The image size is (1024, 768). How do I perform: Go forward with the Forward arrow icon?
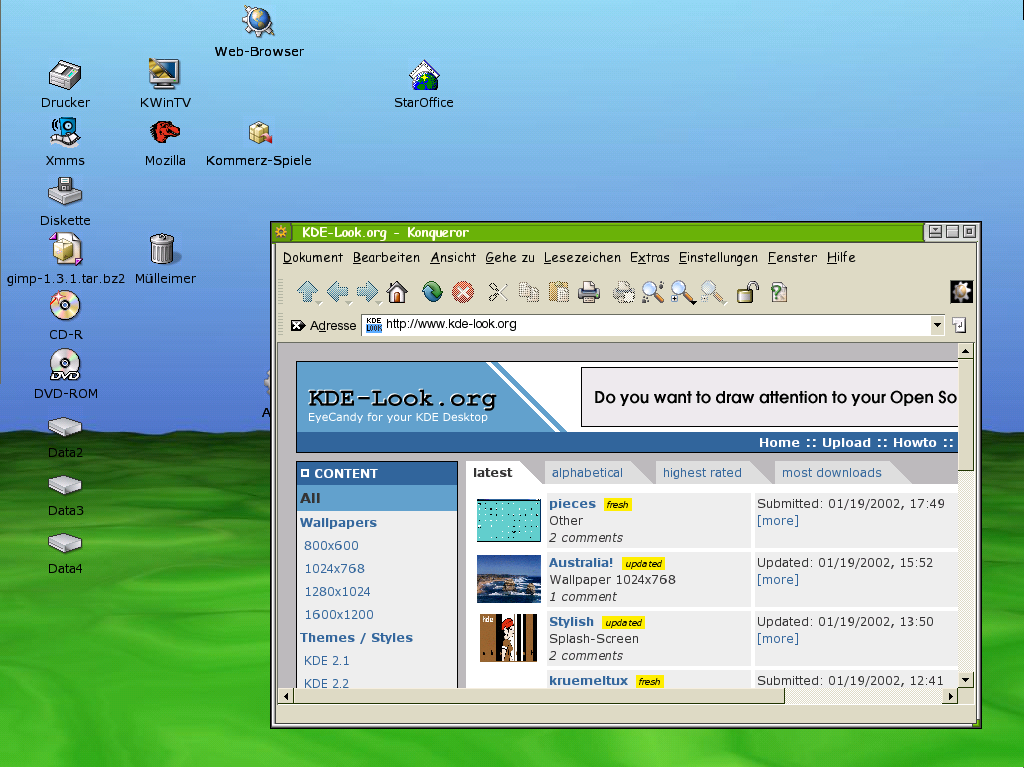pyautogui.click(x=368, y=292)
